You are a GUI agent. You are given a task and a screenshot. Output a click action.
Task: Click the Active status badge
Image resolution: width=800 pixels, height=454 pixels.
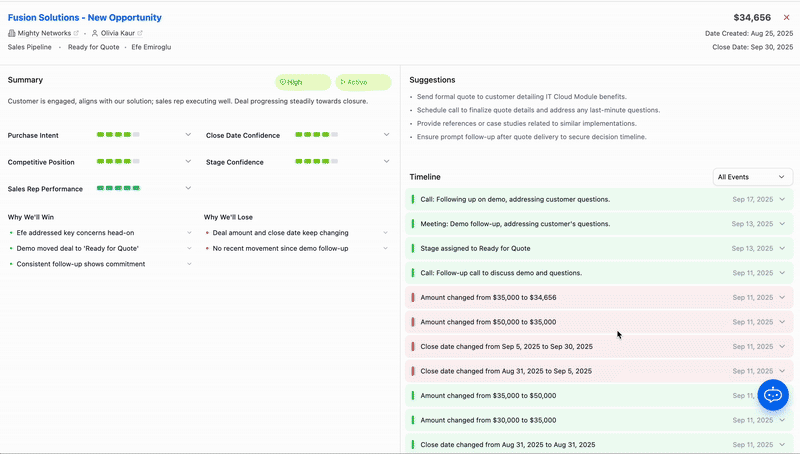pos(362,82)
